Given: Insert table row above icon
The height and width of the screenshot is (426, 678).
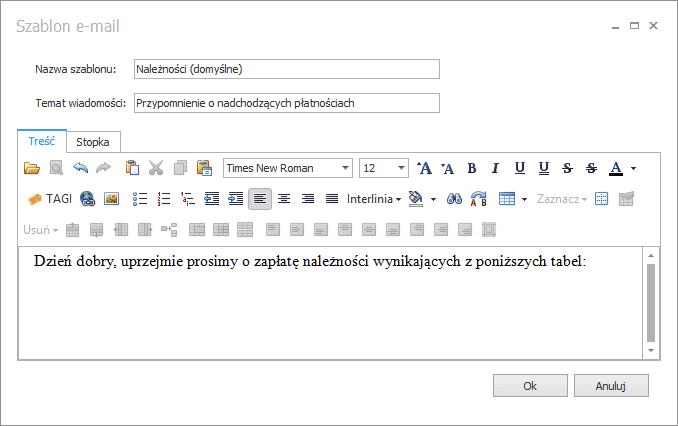Looking at the screenshot, I should pyautogui.click(x=73, y=230).
